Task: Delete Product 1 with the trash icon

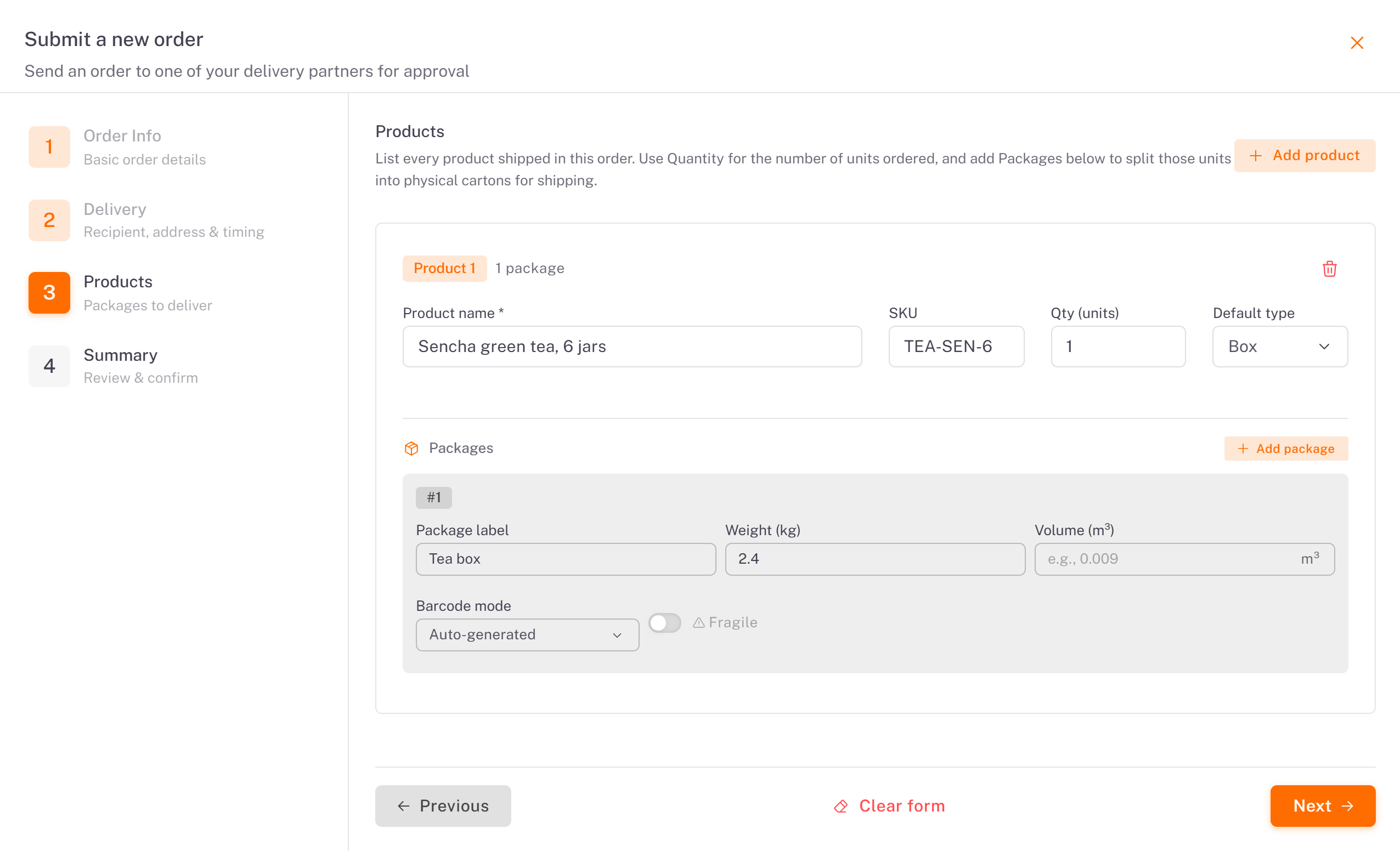Action: coord(1330,269)
